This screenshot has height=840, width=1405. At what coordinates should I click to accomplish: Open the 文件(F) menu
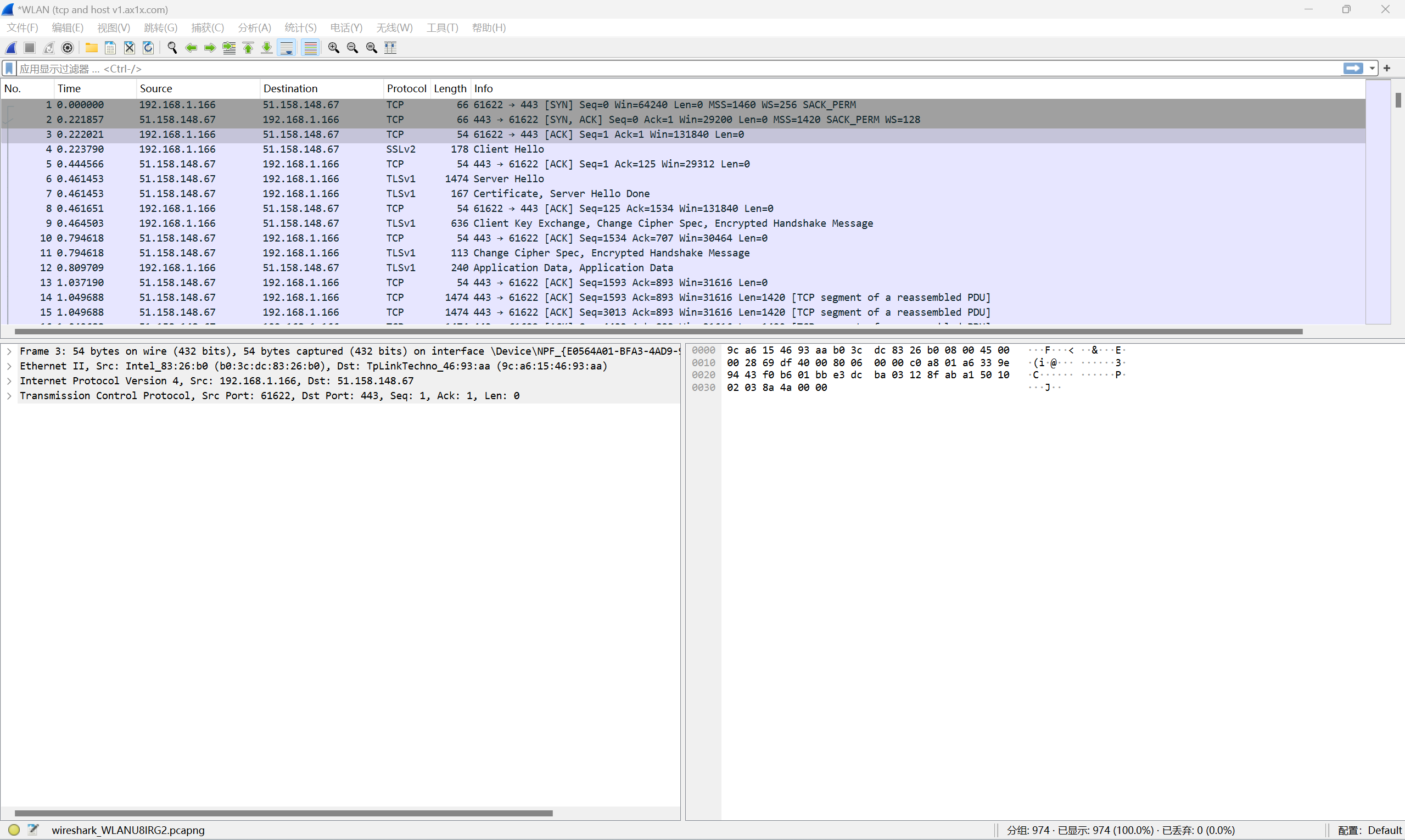point(22,28)
